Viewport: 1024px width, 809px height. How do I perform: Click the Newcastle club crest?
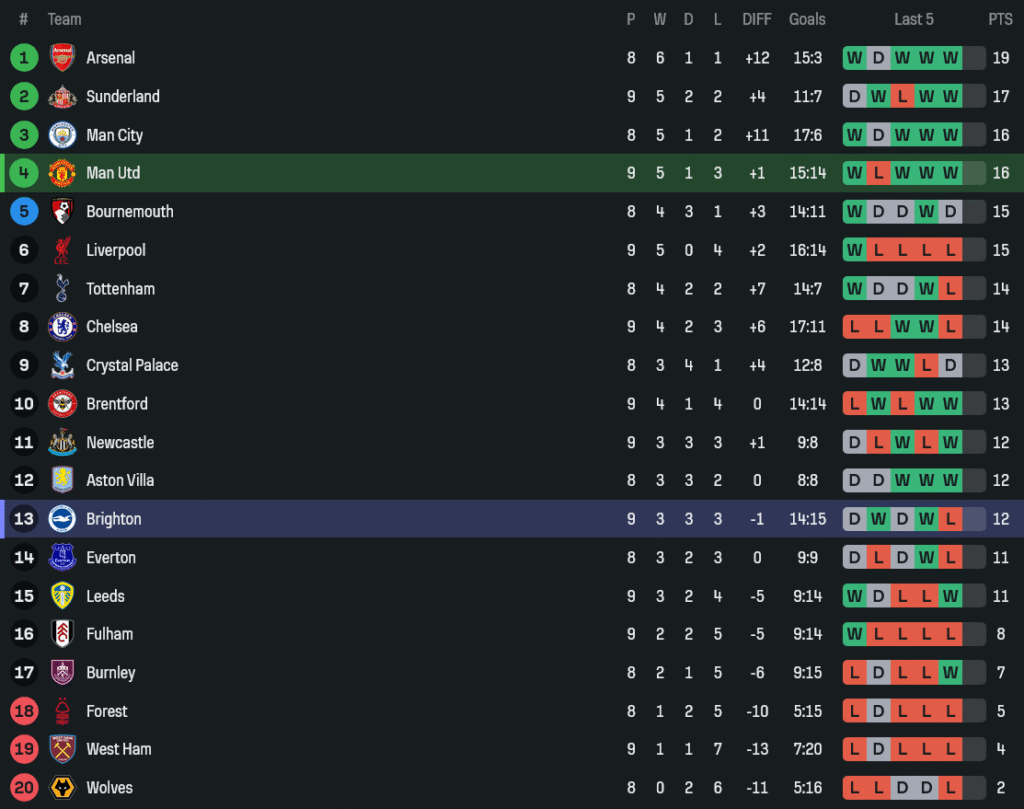click(62, 442)
